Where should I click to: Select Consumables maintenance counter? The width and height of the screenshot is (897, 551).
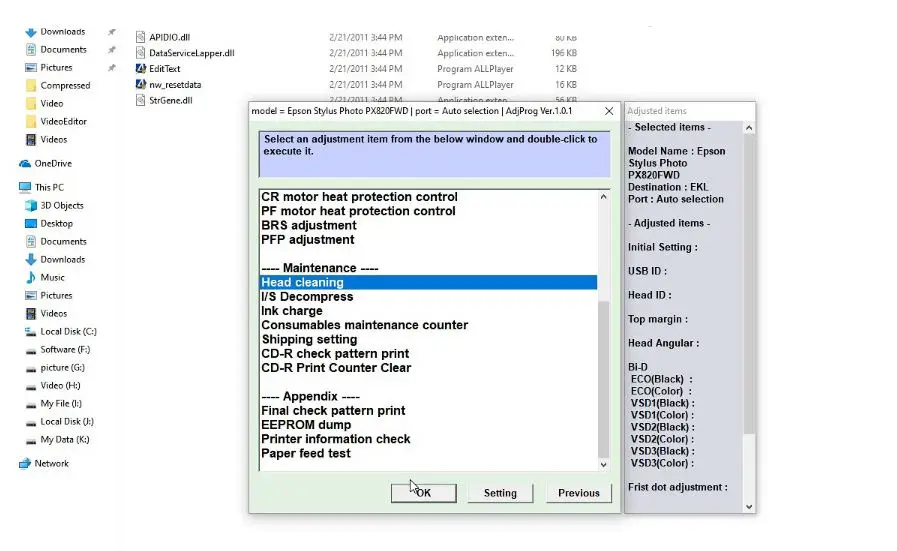pyautogui.click(x=364, y=325)
